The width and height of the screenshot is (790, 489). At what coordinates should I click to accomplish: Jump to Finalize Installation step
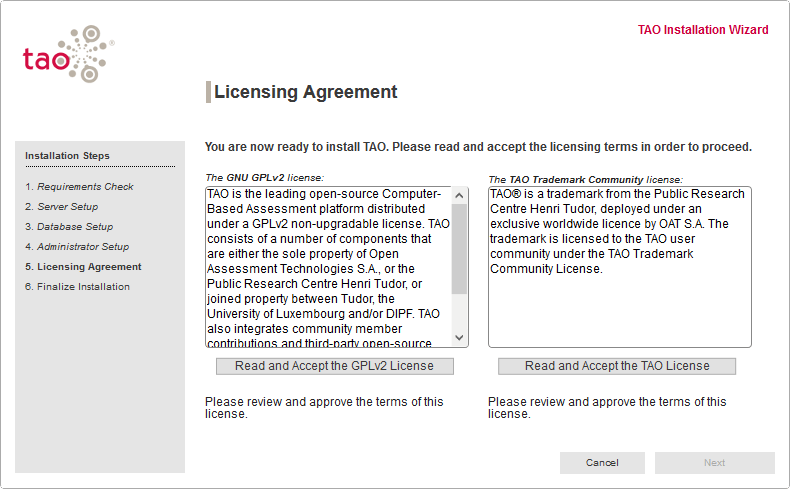tap(78, 287)
